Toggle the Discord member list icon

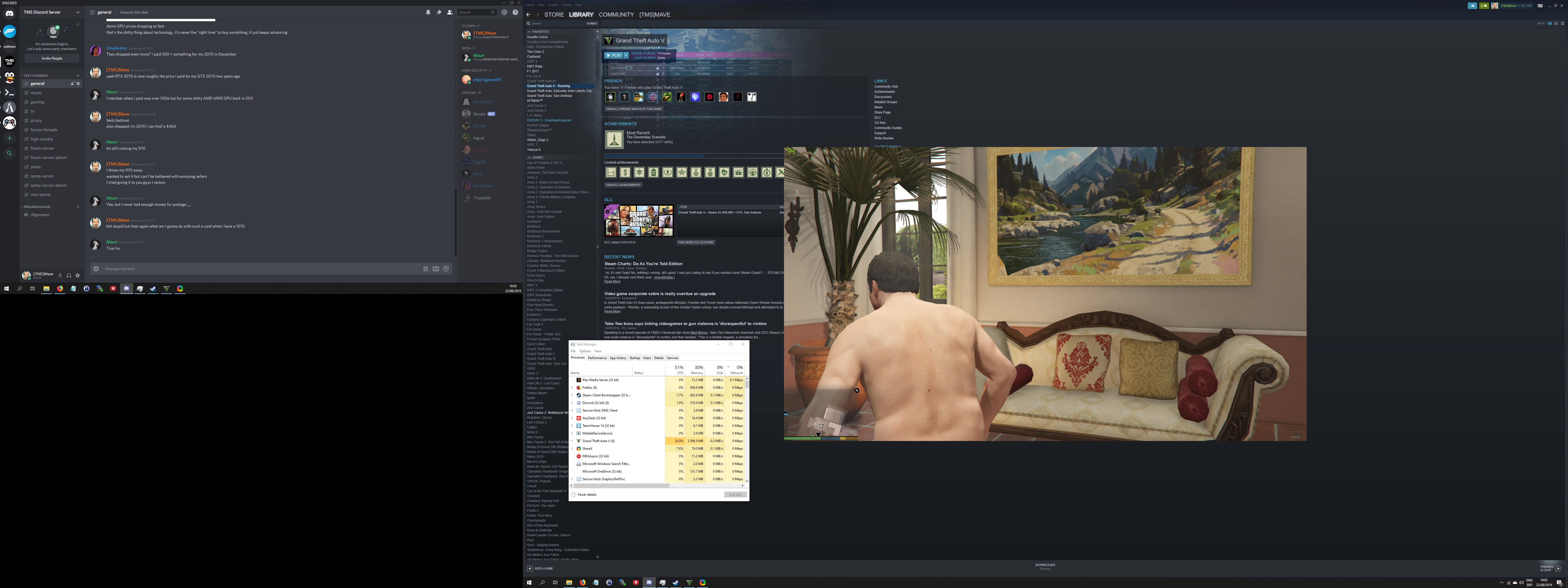(x=450, y=12)
